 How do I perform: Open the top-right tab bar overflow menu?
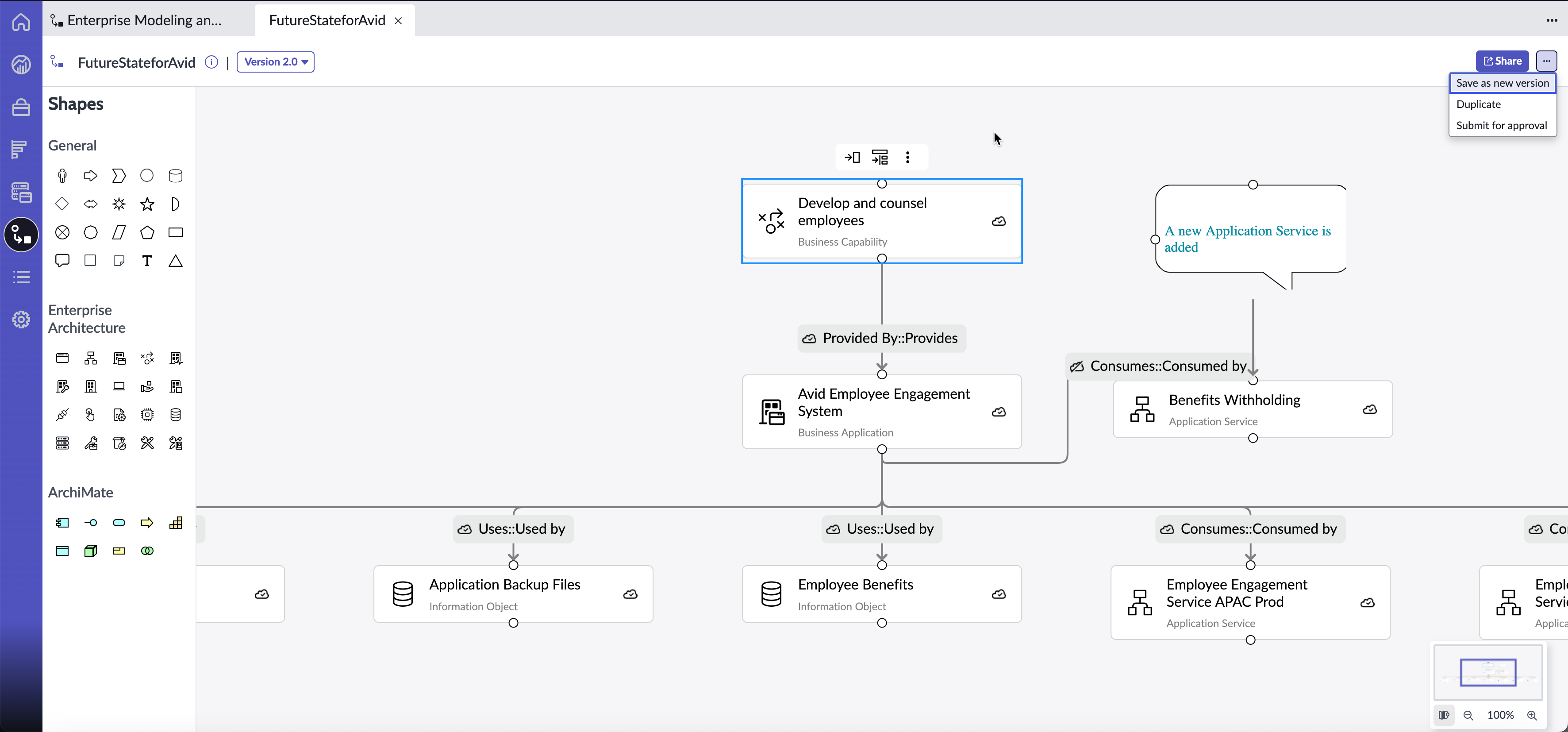[1552, 21]
